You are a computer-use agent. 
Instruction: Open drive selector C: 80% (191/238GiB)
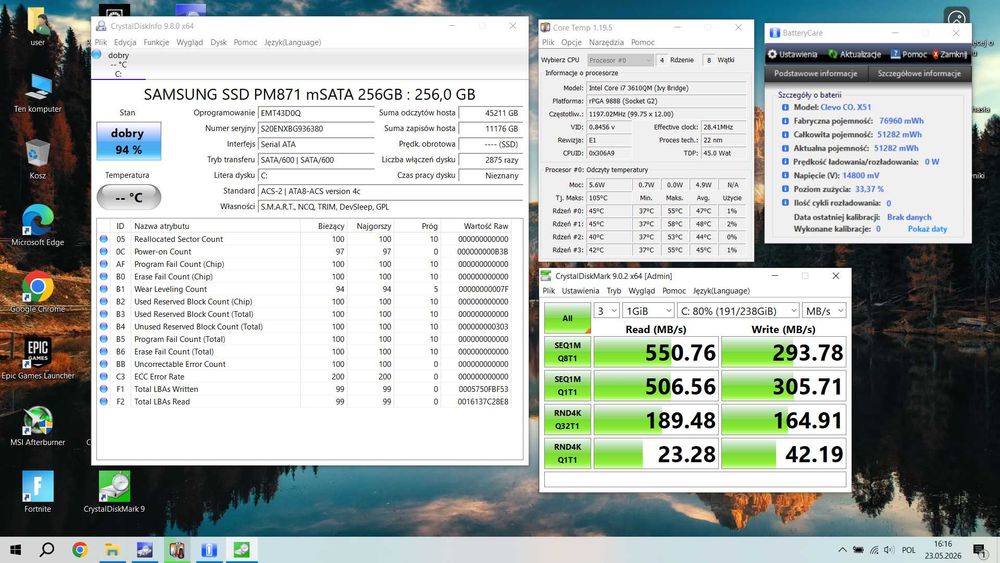[x=738, y=311]
